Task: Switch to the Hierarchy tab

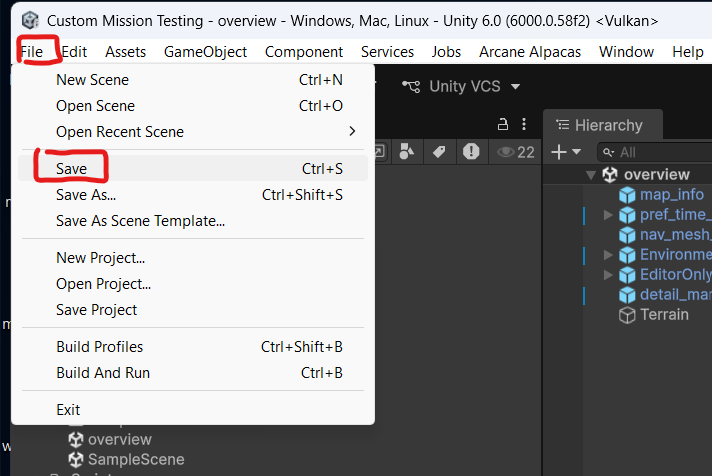Action: click(x=603, y=125)
